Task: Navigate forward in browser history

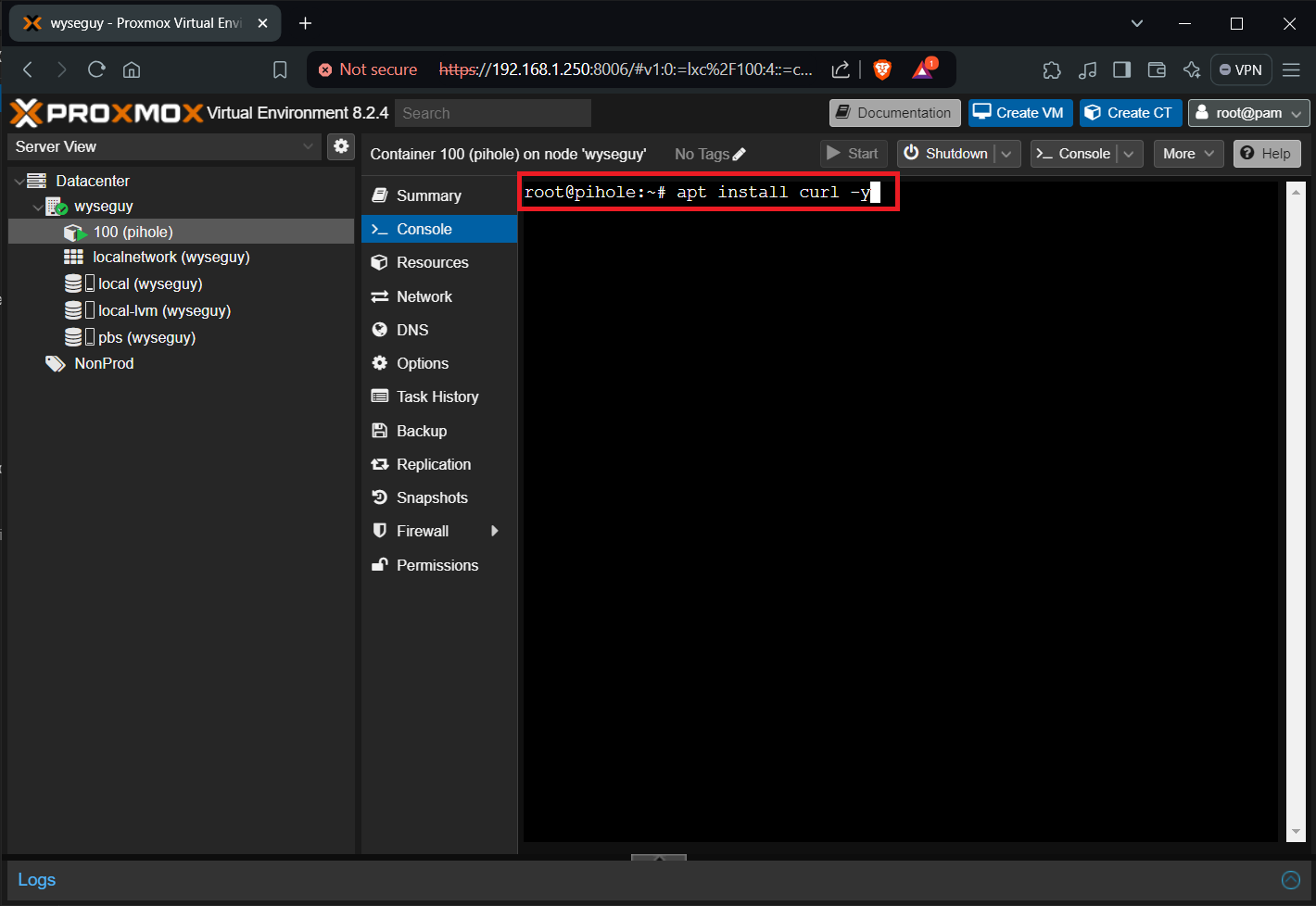Action: (x=61, y=69)
